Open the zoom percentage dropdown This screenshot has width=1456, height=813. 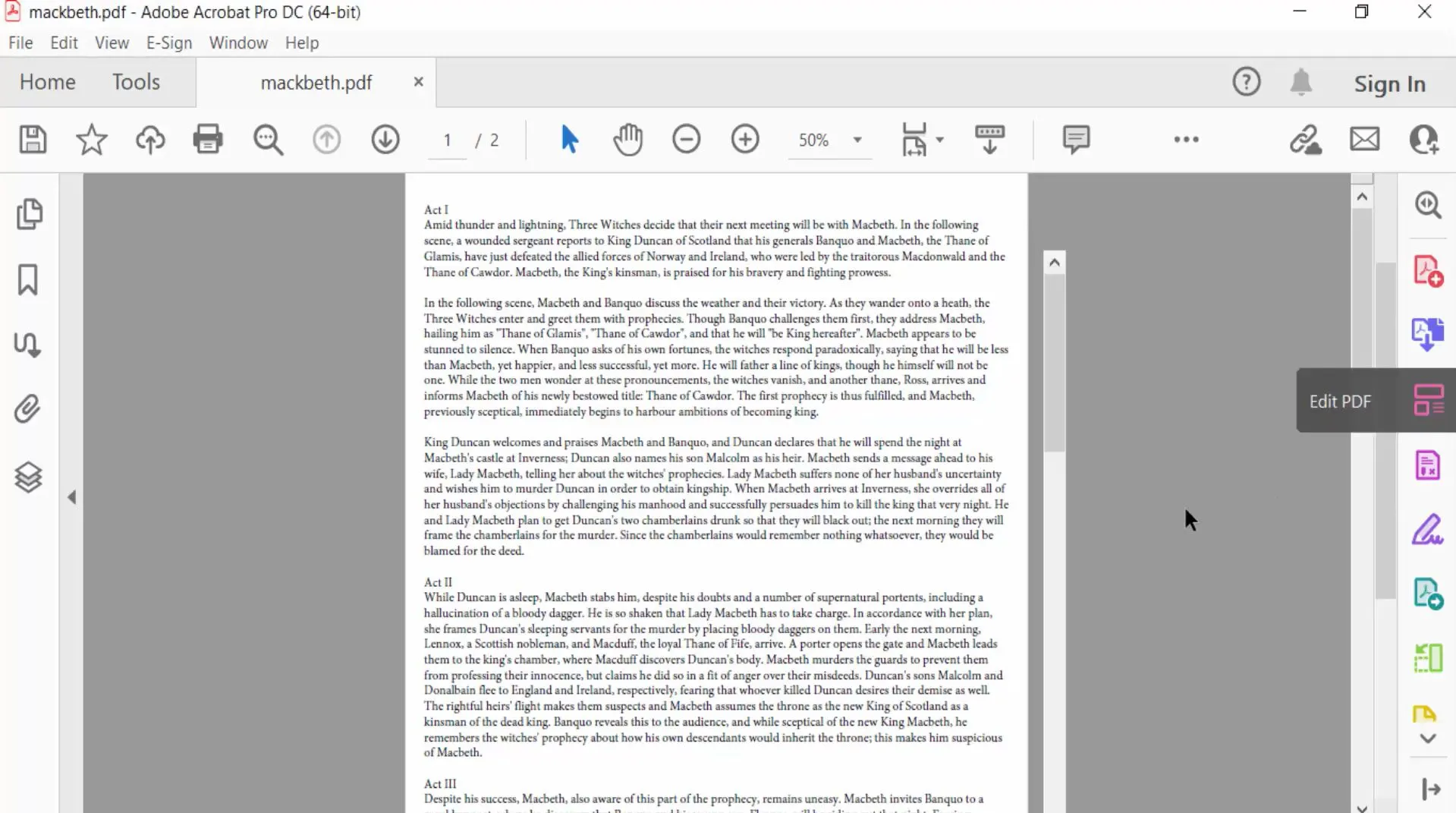pyautogui.click(x=857, y=140)
